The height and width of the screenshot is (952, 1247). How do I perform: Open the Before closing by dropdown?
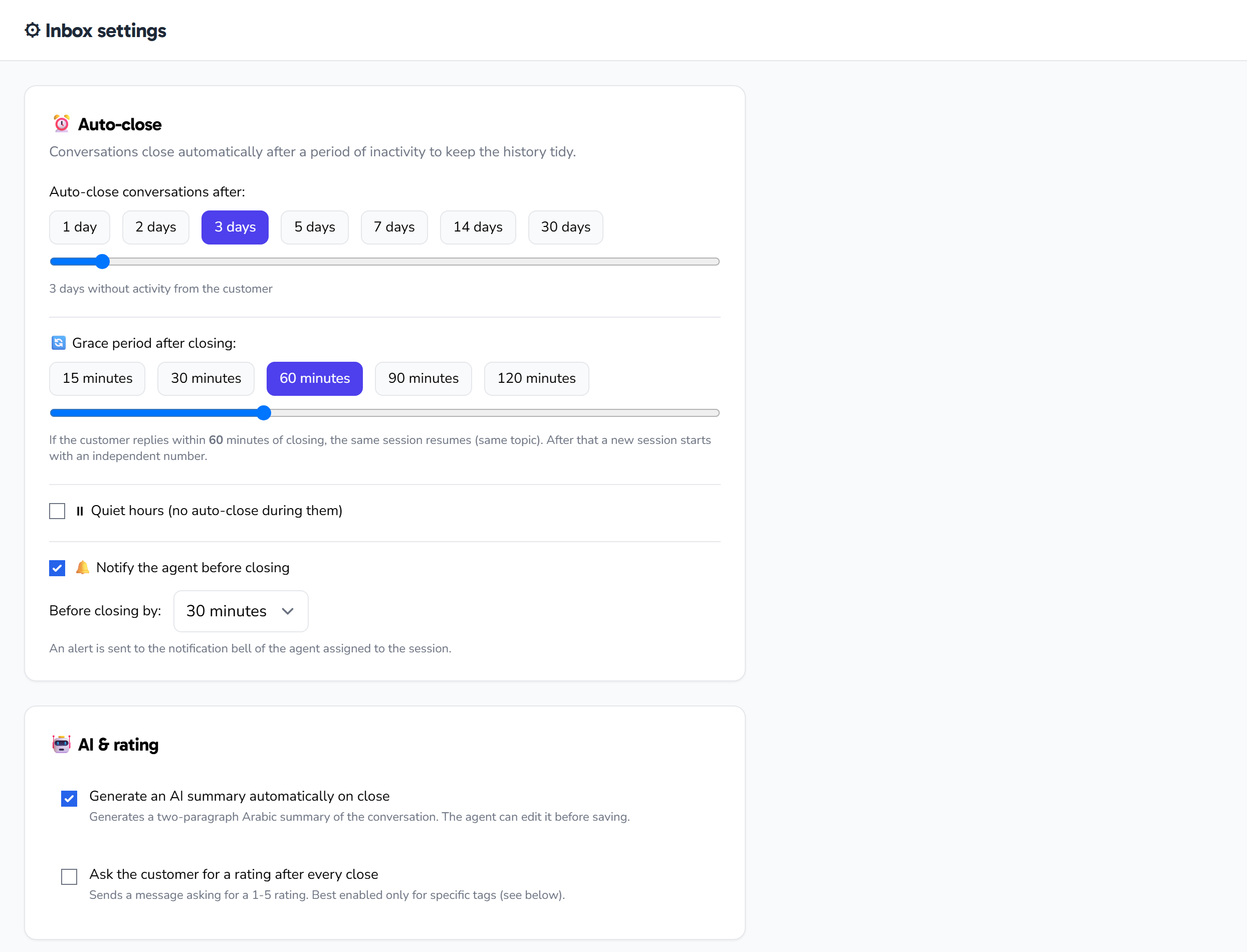pos(241,611)
